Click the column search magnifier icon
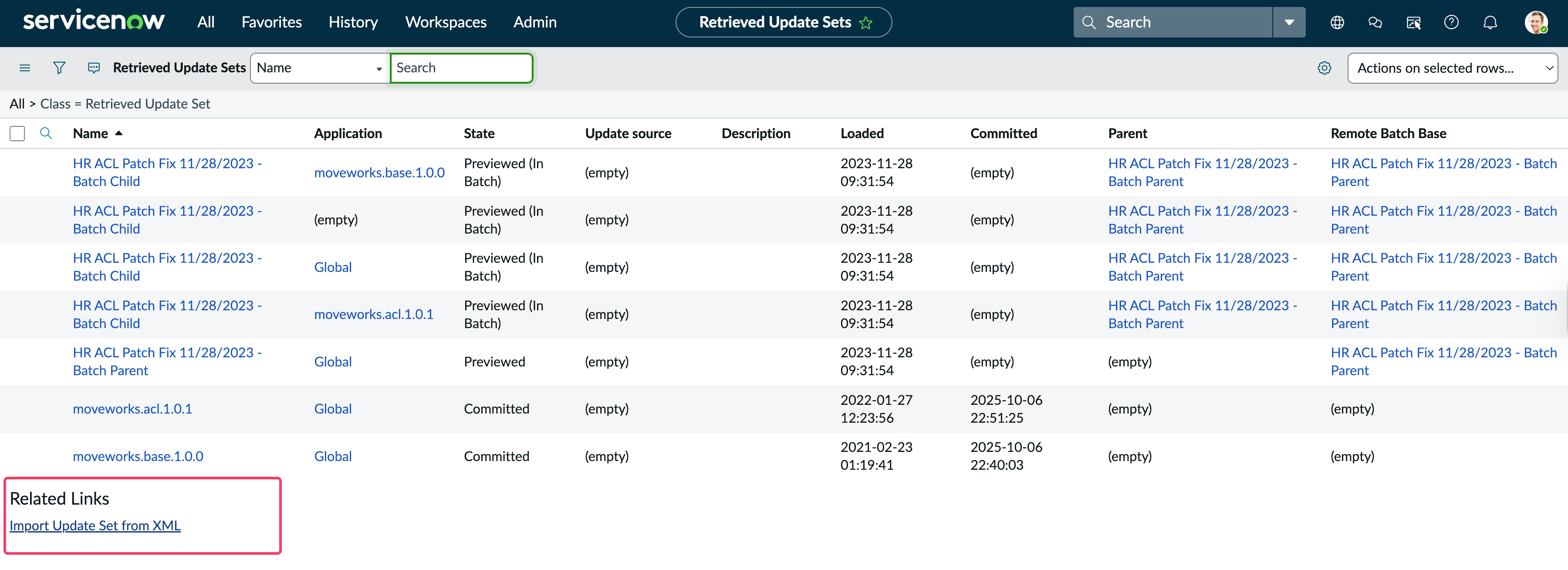 (46, 133)
